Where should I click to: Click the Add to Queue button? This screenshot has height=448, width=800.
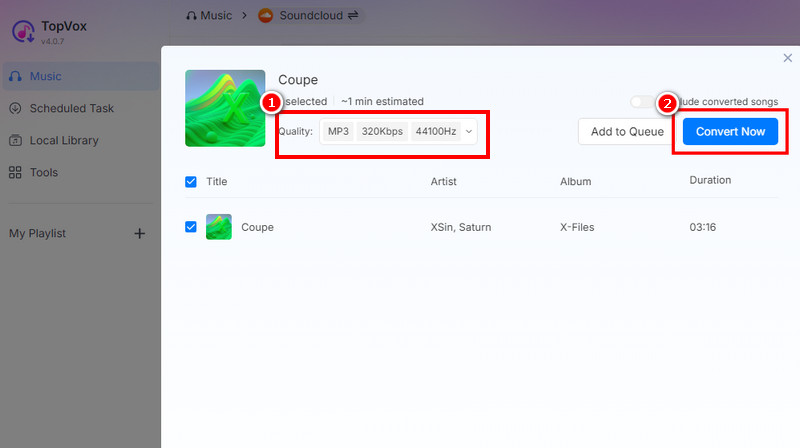point(626,132)
